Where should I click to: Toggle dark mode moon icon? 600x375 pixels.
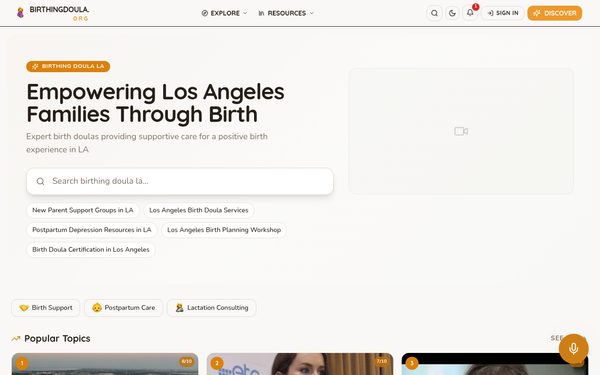tap(452, 13)
